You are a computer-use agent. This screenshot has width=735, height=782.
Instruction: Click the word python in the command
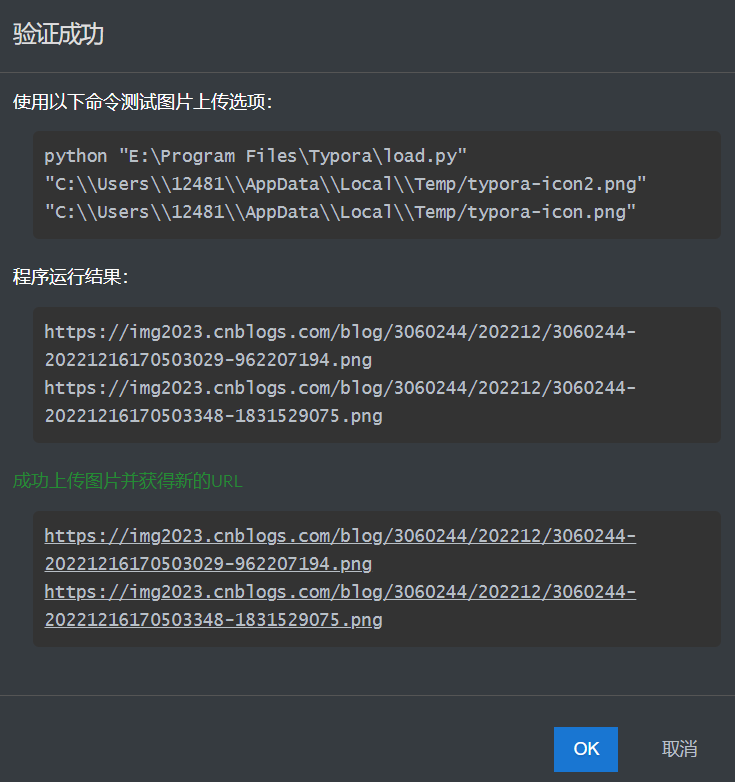click(76, 156)
